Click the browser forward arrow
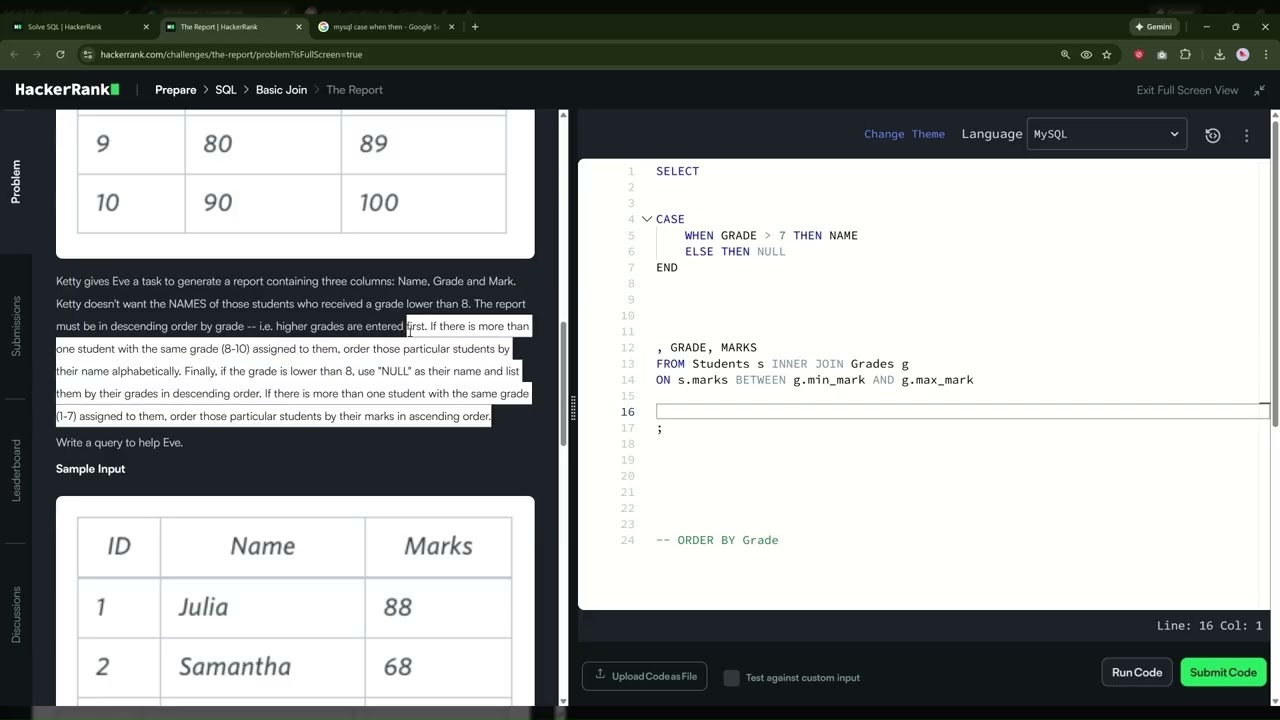1280x720 pixels. 37,54
